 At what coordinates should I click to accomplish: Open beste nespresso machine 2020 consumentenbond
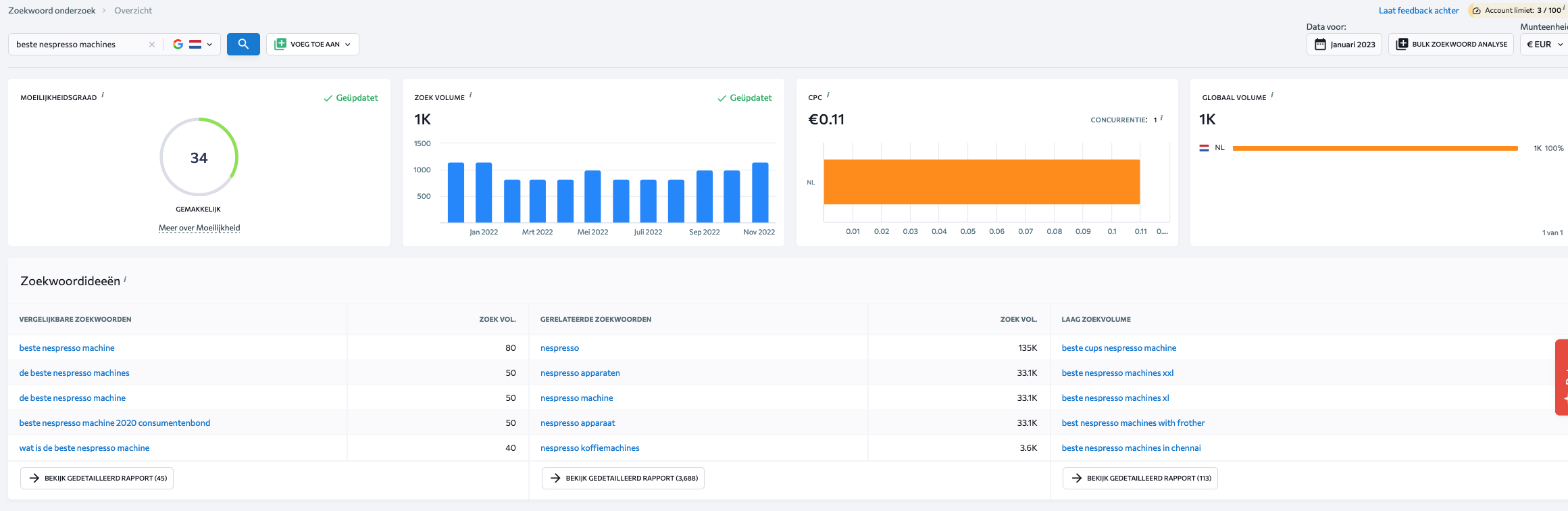pyautogui.click(x=115, y=423)
